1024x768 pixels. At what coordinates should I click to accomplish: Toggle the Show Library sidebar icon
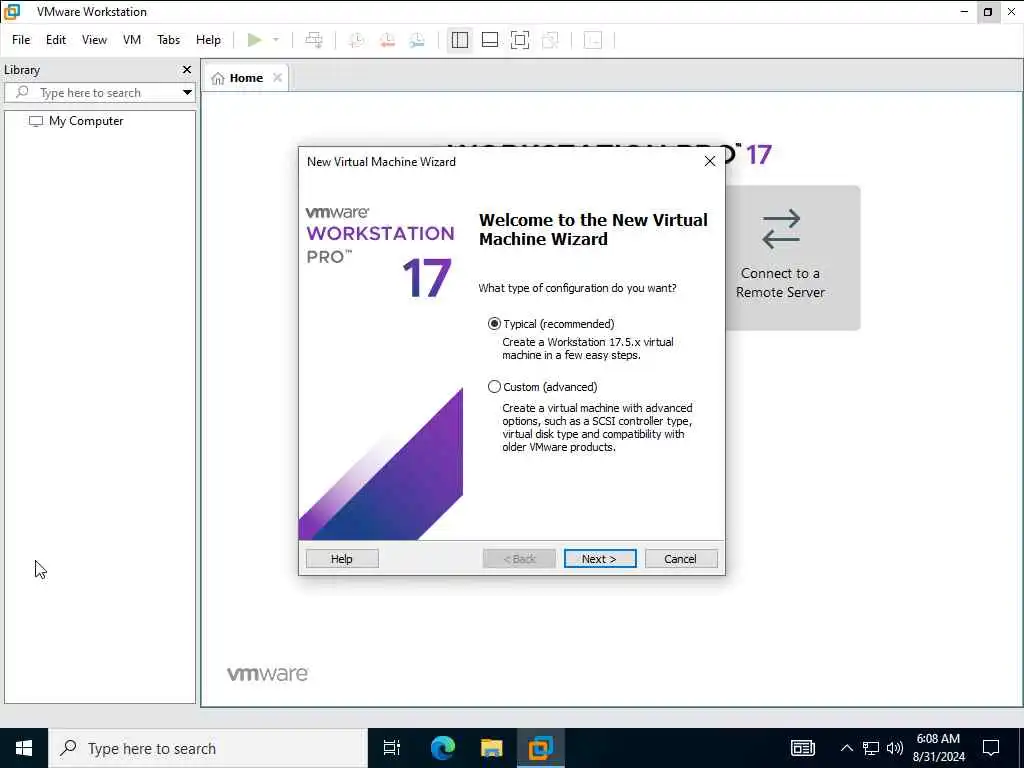460,40
